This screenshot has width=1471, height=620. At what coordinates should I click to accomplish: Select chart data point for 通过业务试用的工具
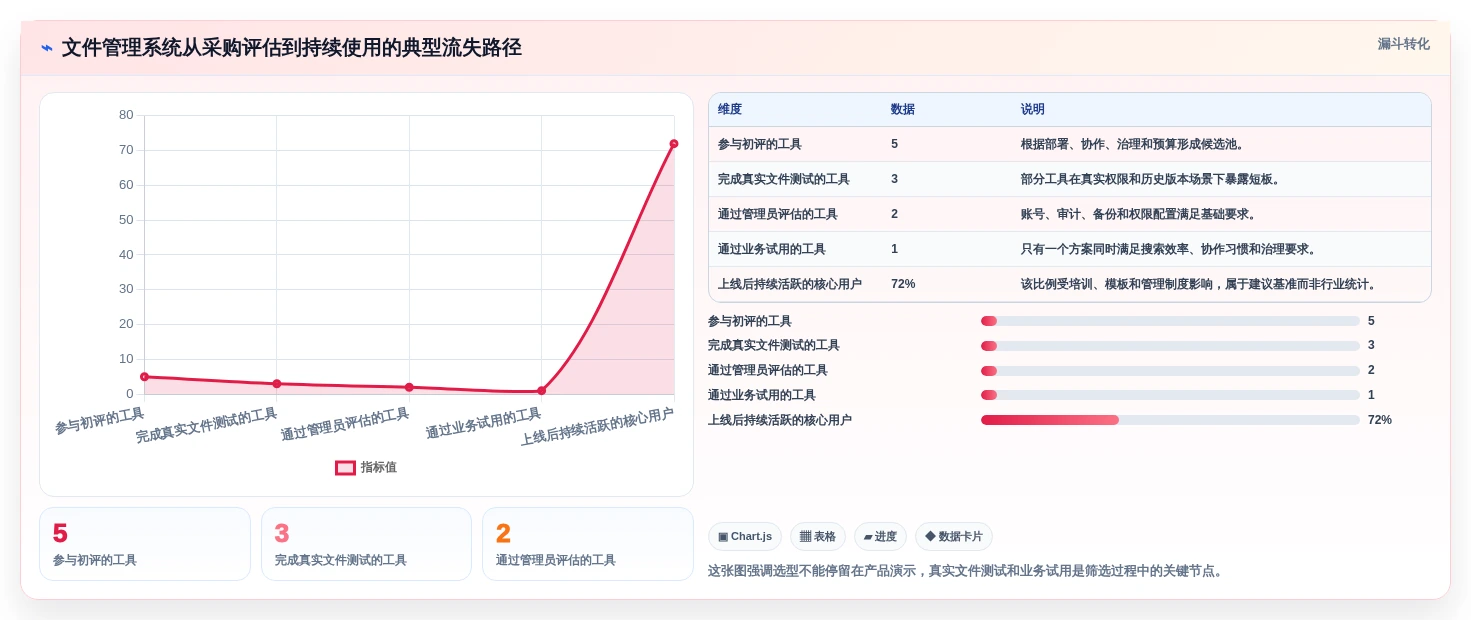pyautogui.click(x=541, y=391)
